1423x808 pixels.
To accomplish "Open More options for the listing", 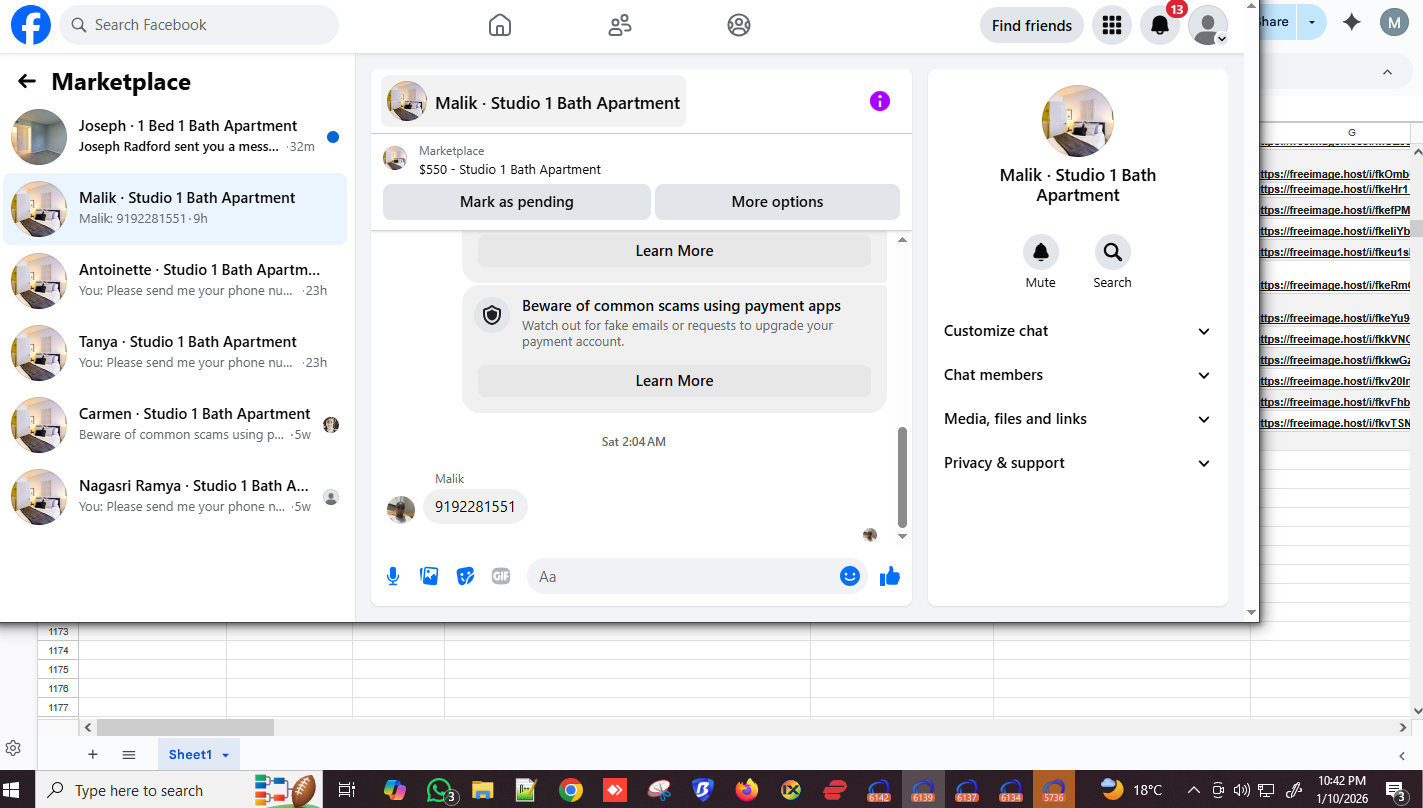I will tap(777, 202).
